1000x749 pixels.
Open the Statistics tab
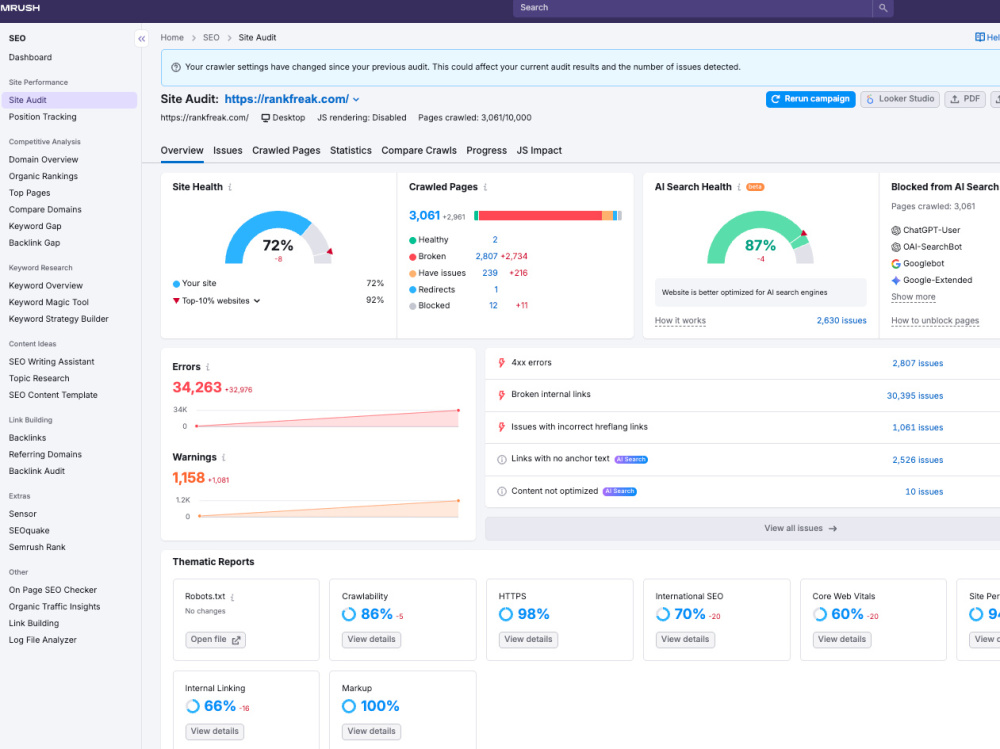click(351, 151)
